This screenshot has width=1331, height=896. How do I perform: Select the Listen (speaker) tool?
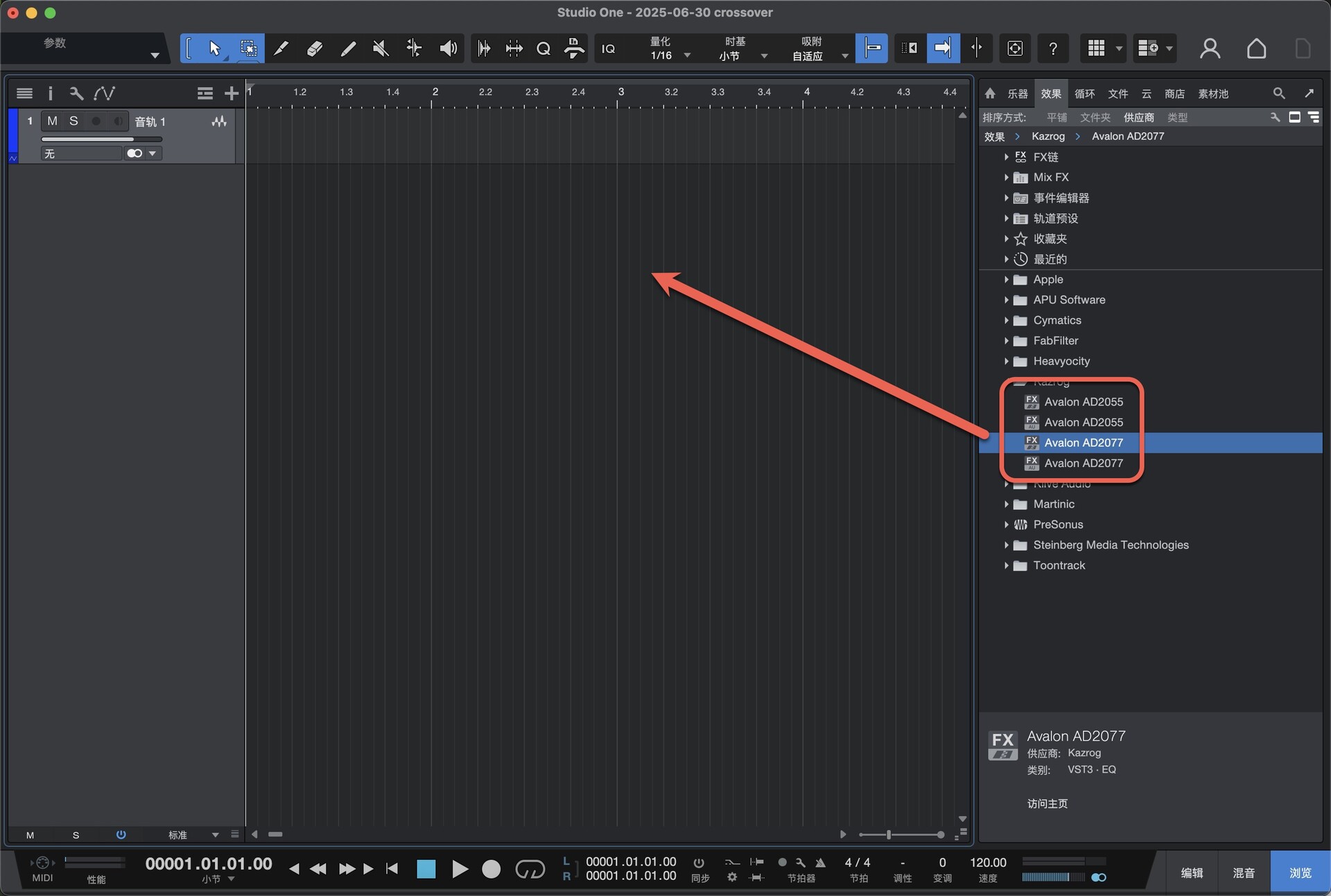pos(449,49)
